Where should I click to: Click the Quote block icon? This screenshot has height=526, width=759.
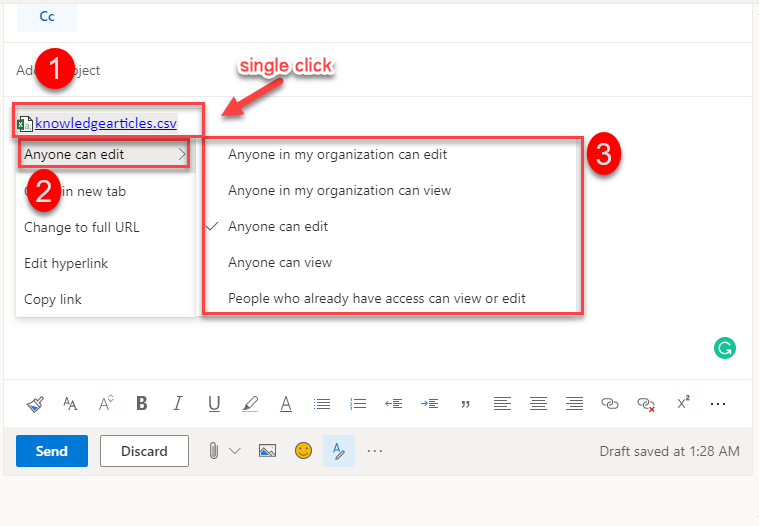[465, 404]
